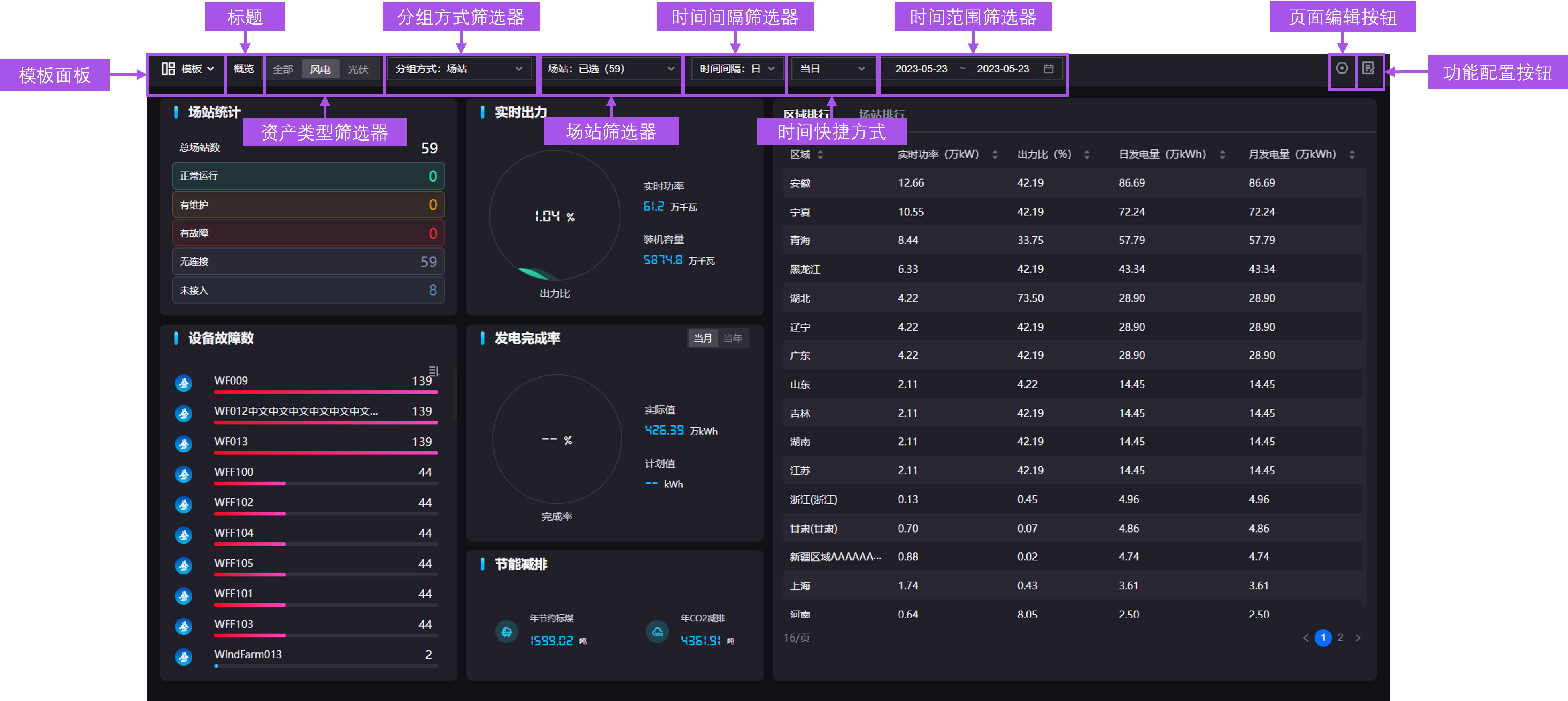1568x701 pixels.
Task: Click the calendar icon in date range
Action: [1048, 69]
